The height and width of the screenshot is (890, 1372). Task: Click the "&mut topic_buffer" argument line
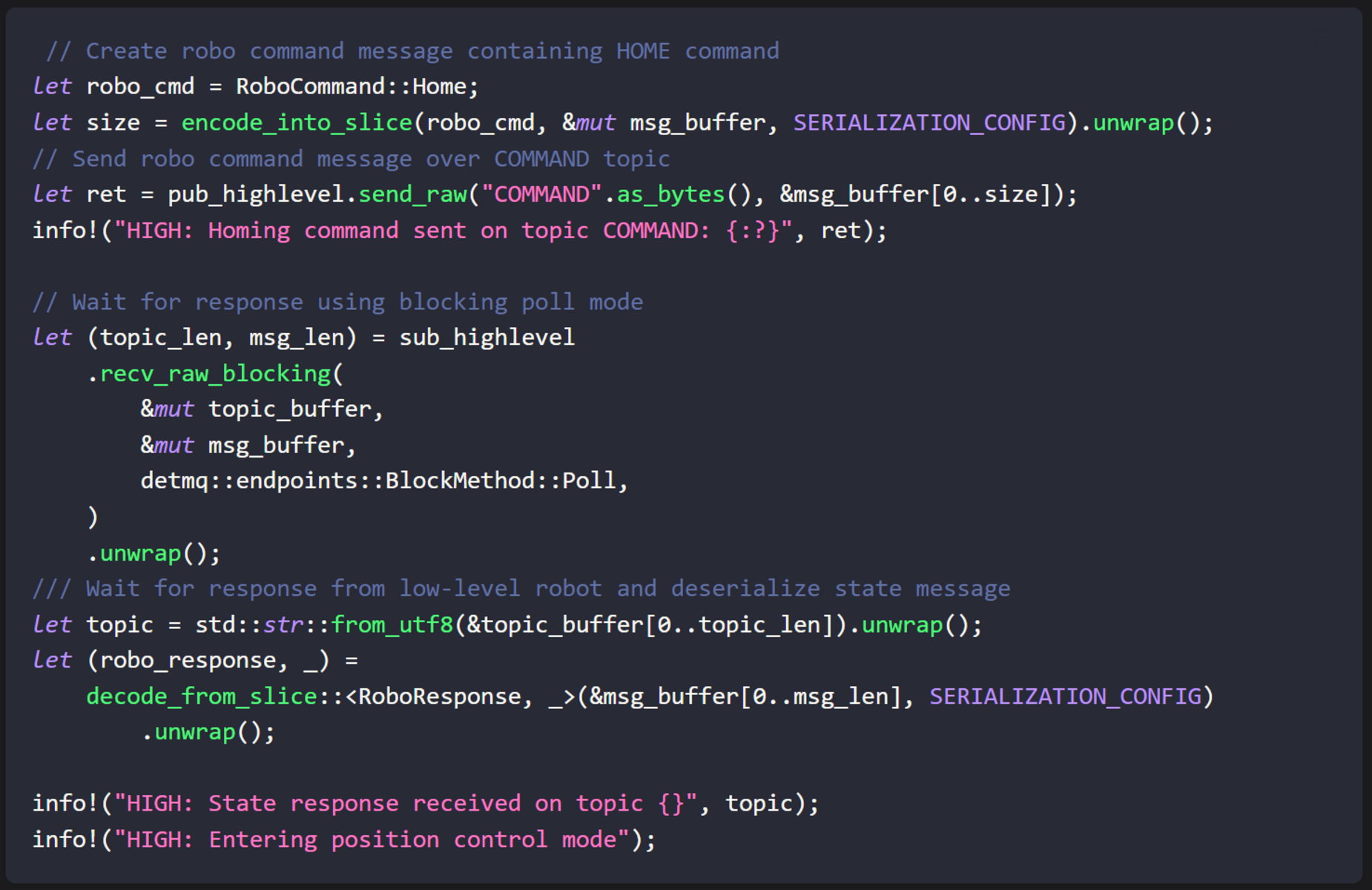[262, 409]
